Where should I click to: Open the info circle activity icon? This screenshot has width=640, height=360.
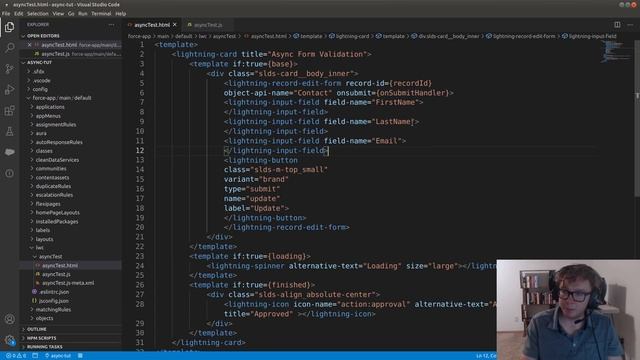(9, 173)
